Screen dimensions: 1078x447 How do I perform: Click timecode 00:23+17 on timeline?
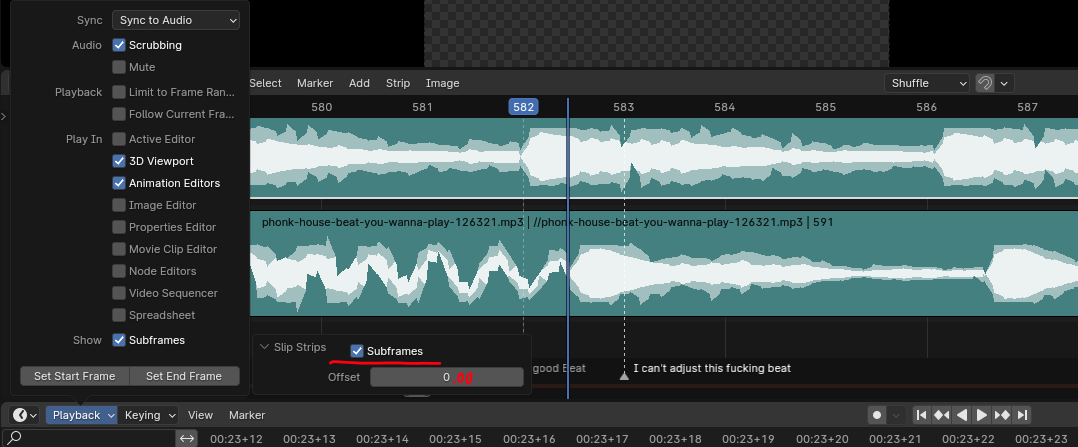(602, 439)
